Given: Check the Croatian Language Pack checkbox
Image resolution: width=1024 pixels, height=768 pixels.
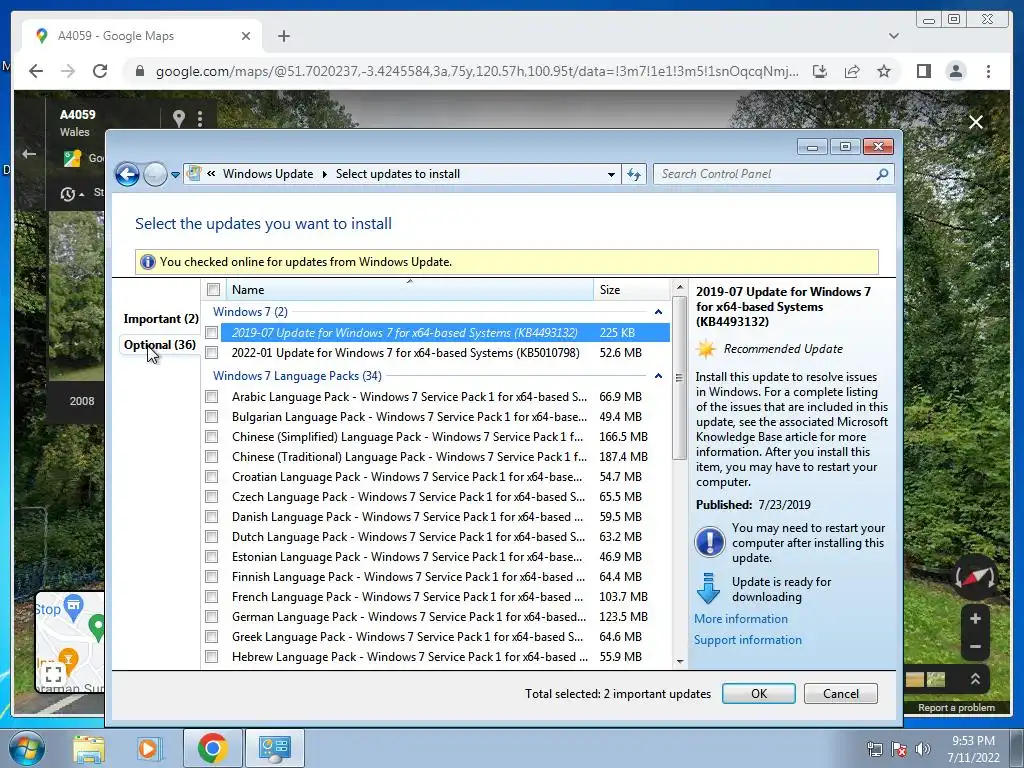Looking at the screenshot, I should click(212, 477).
